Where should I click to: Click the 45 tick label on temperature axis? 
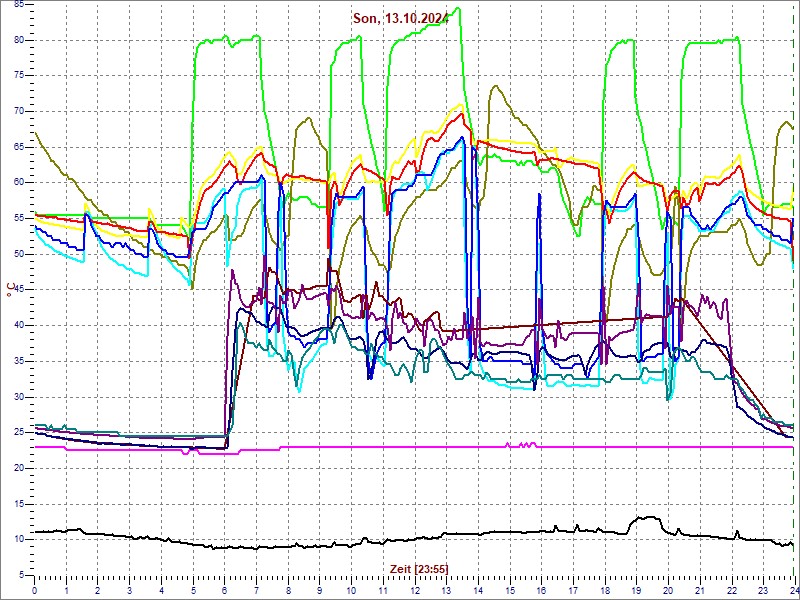point(18,290)
